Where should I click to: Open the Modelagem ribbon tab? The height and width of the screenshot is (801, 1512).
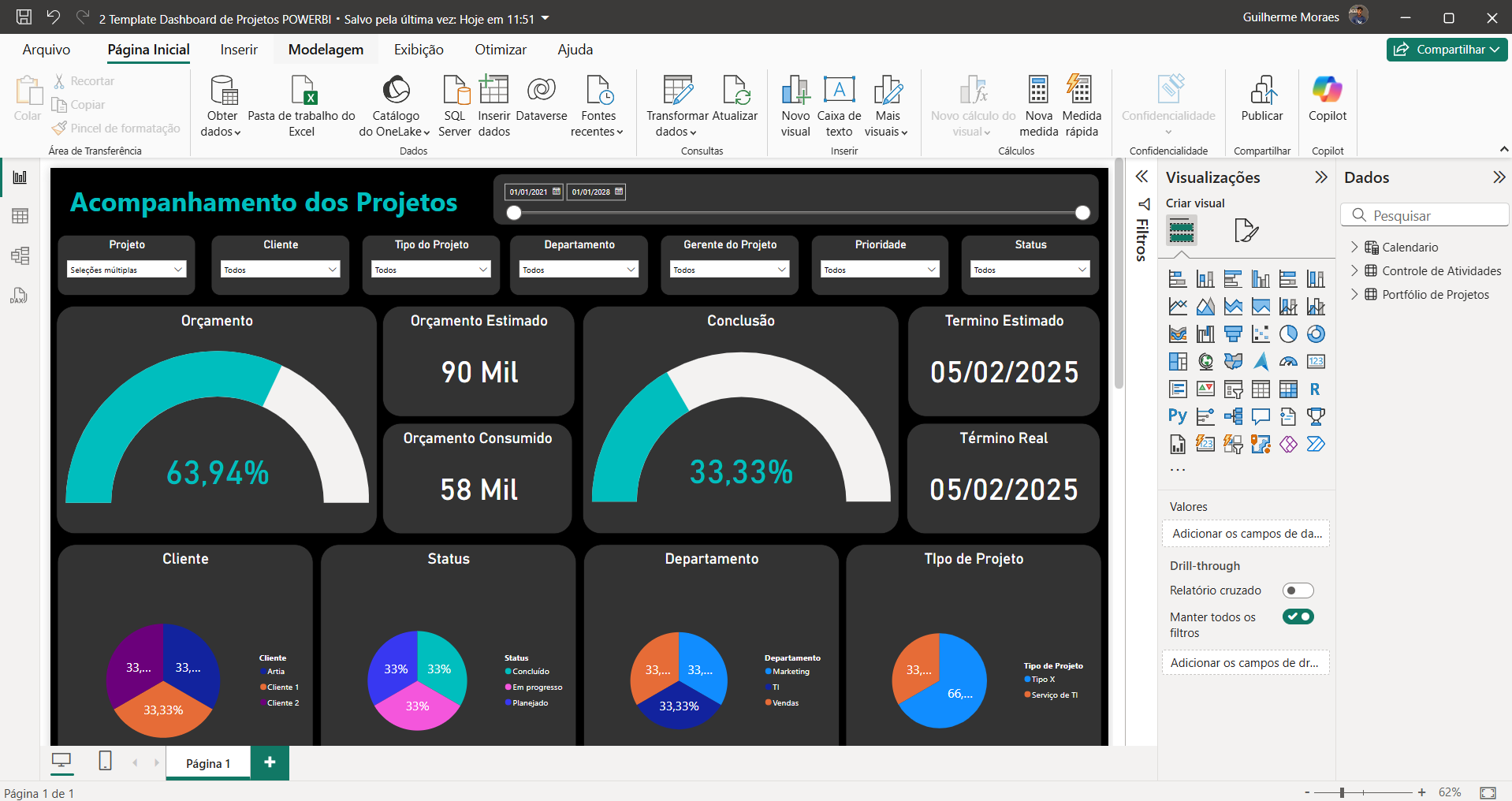[x=326, y=50]
